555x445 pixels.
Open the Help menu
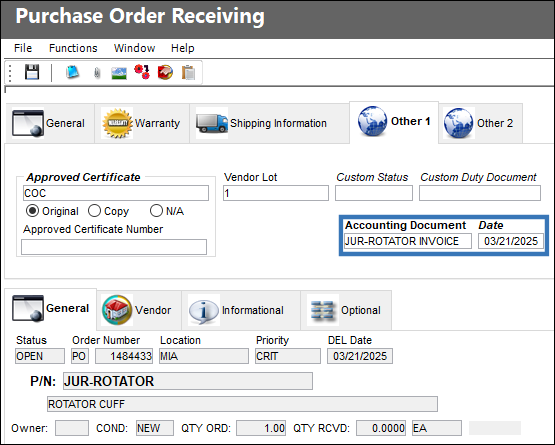[183, 48]
